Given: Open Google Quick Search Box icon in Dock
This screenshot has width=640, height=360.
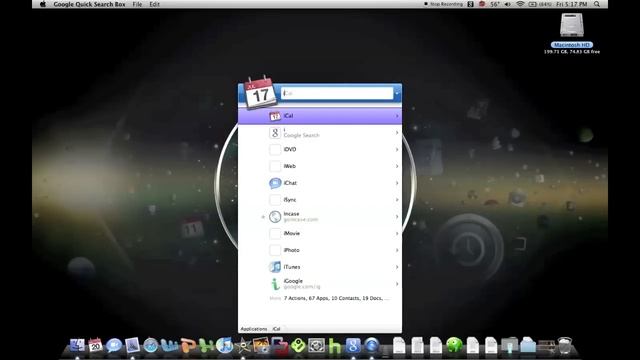Looking at the screenshot, I should tap(353, 346).
